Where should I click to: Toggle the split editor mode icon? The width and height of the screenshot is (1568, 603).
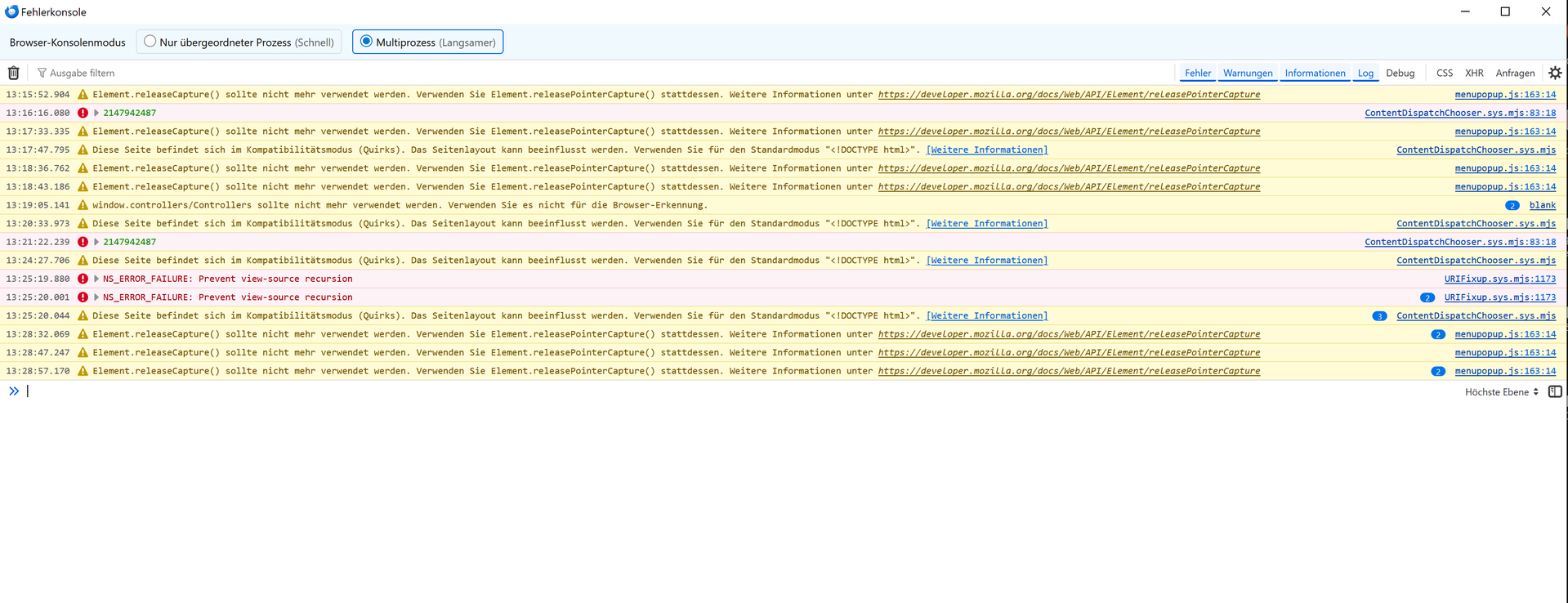point(1555,391)
